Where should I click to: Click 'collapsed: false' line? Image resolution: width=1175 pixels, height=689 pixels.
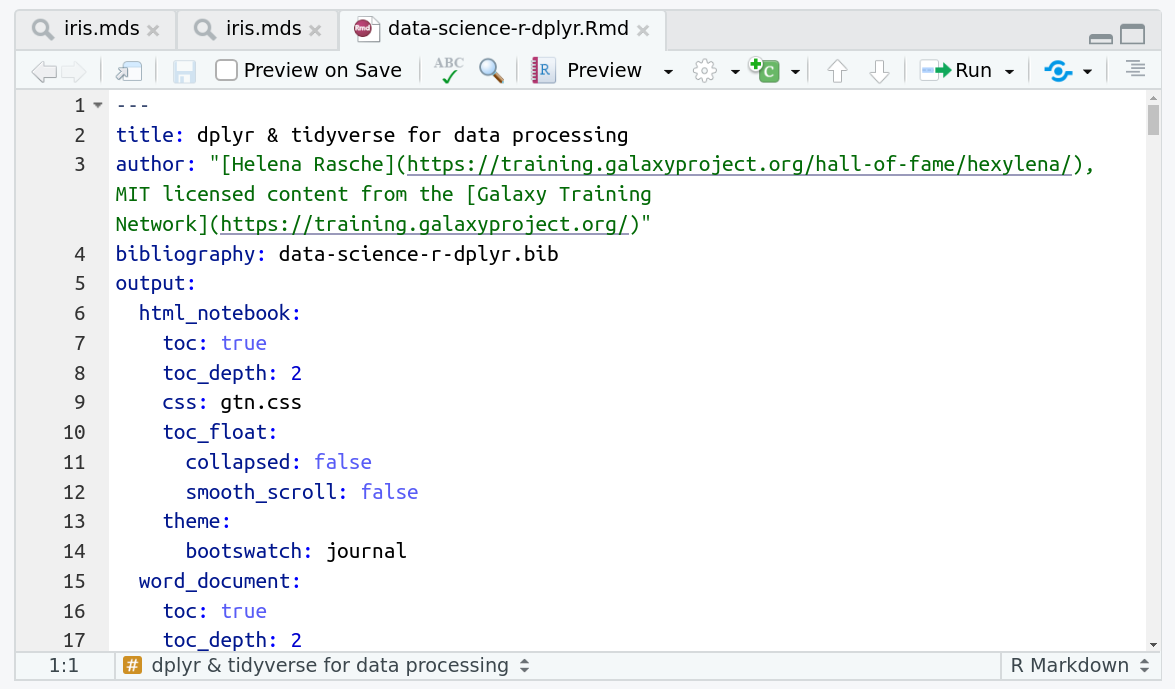pos(279,462)
